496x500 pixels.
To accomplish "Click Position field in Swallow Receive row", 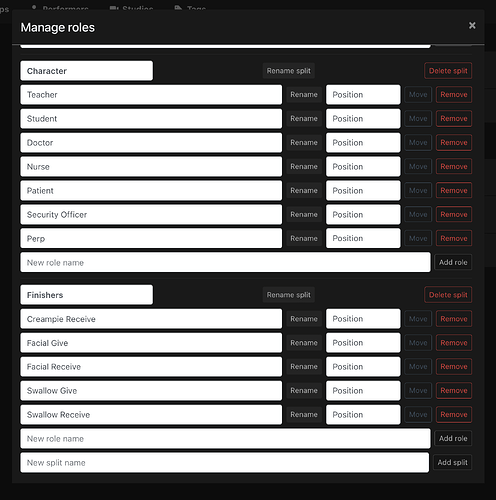I will pyautogui.click(x=363, y=415).
